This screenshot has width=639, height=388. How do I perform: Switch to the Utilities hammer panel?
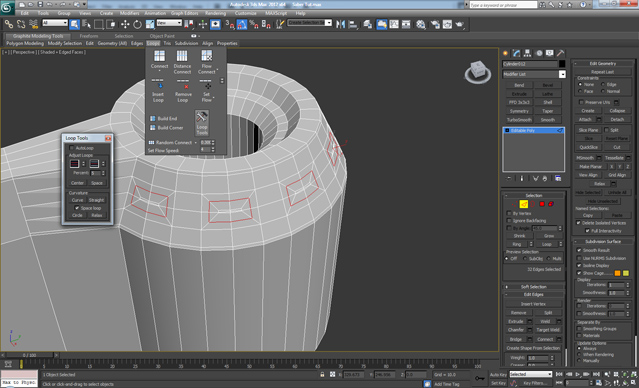pyautogui.click(x=561, y=53)
